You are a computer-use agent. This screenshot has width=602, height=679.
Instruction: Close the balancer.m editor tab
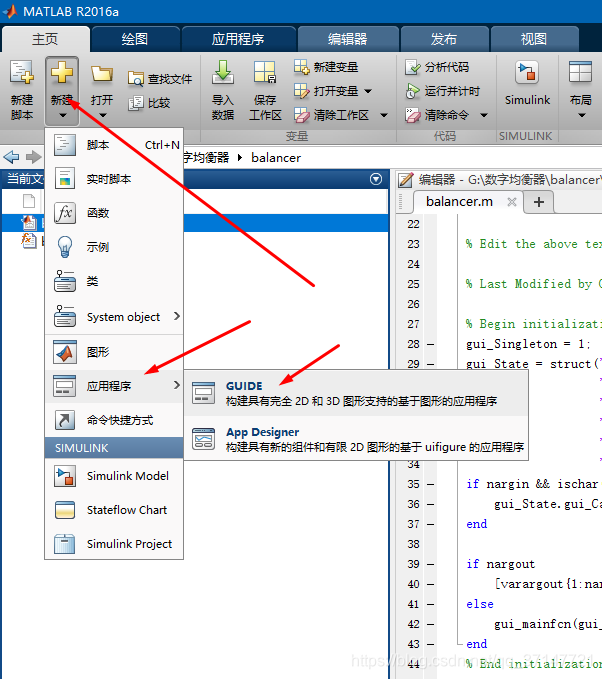[512, 202]
